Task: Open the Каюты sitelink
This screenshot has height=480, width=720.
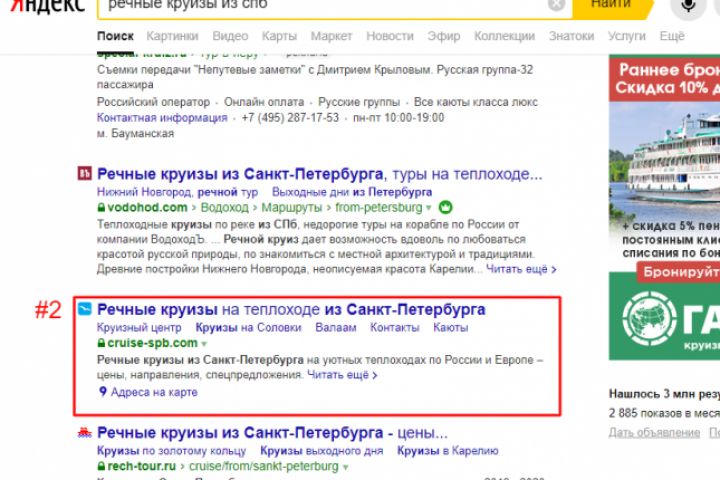Action: pyautogui.click(x=450, y=328)
